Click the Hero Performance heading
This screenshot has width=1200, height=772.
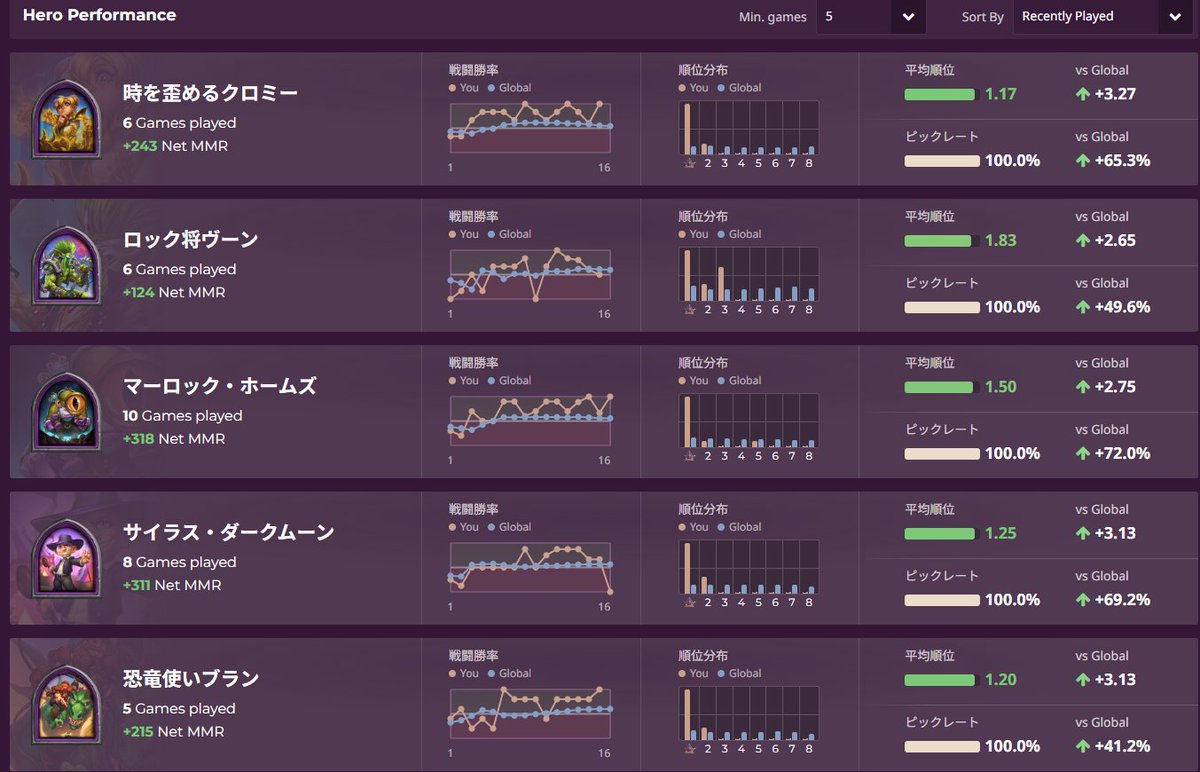coord(99,15)
